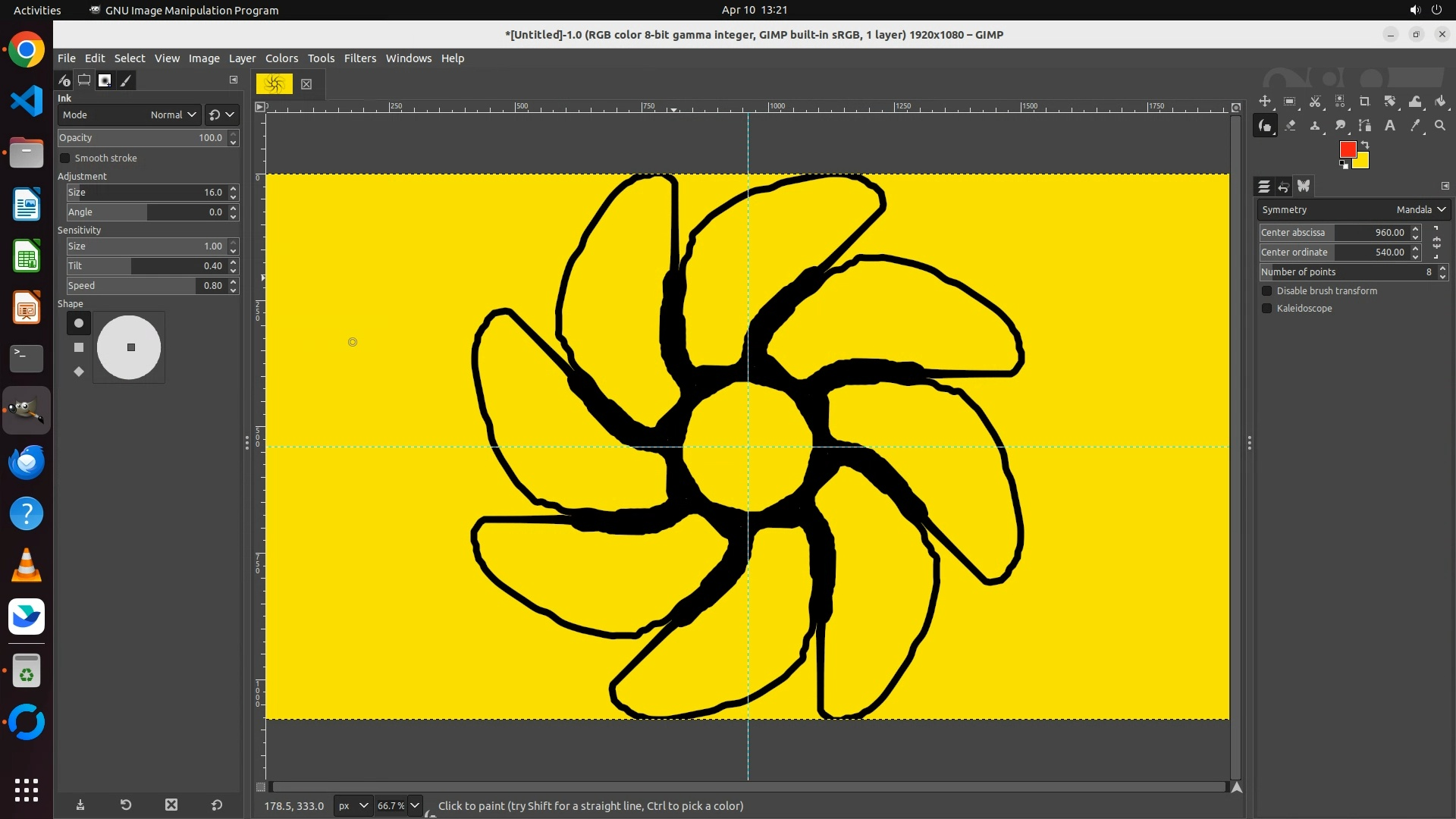Select the Color Picker eyedropper tool
This screenshot has width=1456, height=819.
pyautogui.click(x=1415, y=126)
